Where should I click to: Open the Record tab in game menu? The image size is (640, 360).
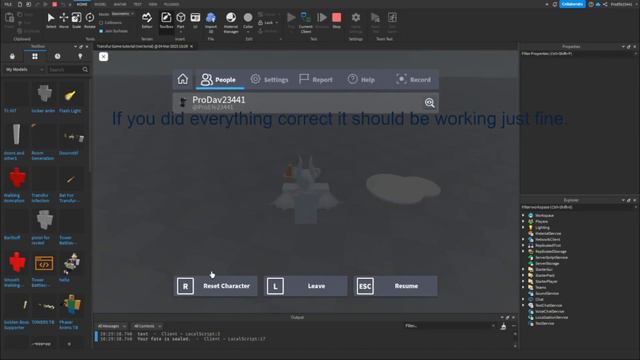pos(413,80)
